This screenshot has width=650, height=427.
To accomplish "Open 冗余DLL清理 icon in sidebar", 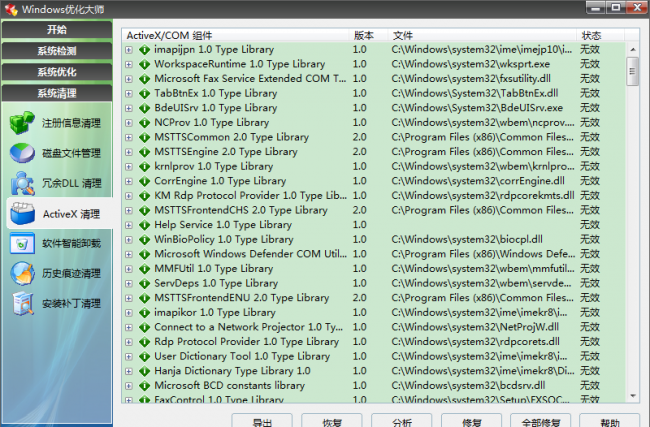I will click(x=22, y=183).
